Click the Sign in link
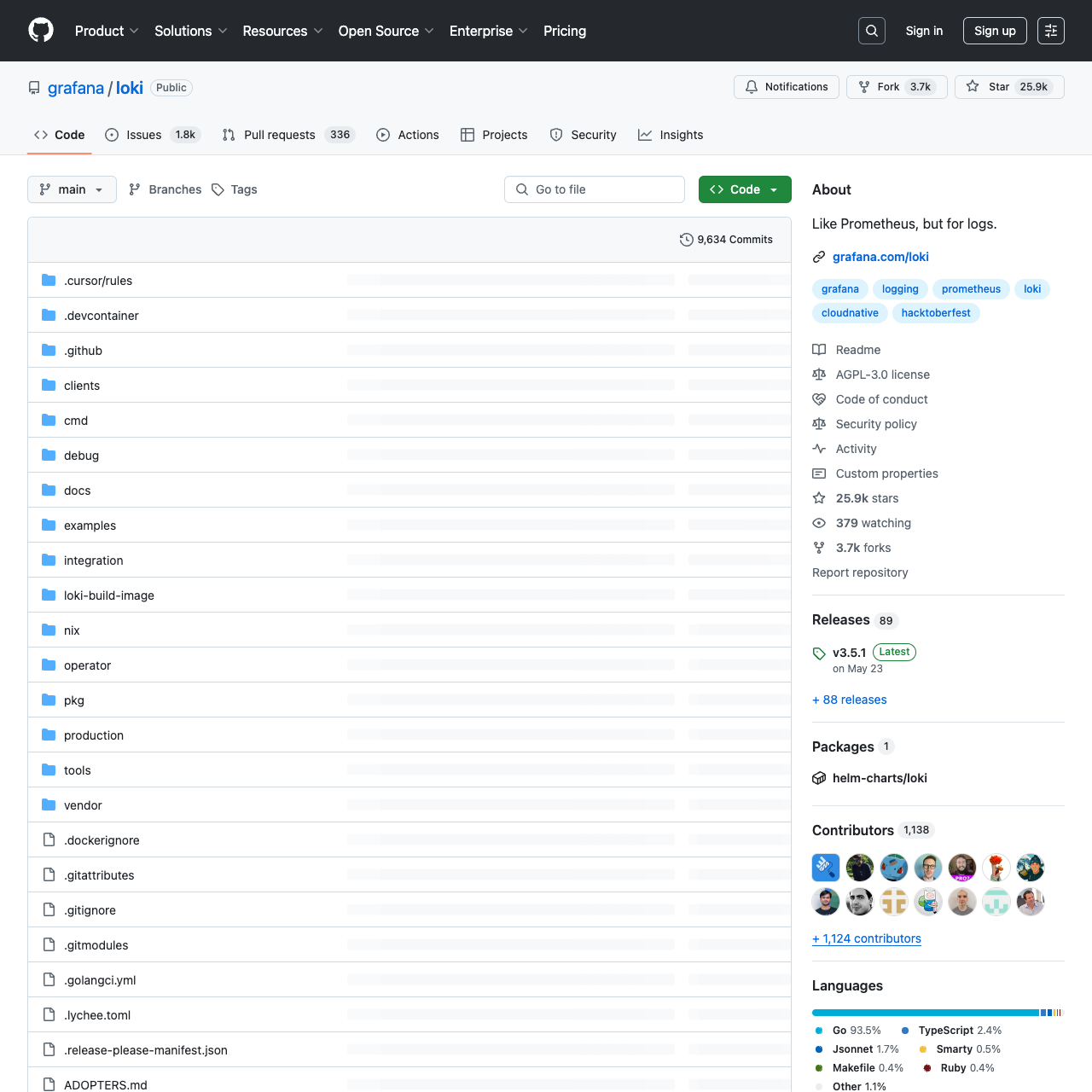The height and width of the screenshot is (1092, 1092). coord(924,31)
